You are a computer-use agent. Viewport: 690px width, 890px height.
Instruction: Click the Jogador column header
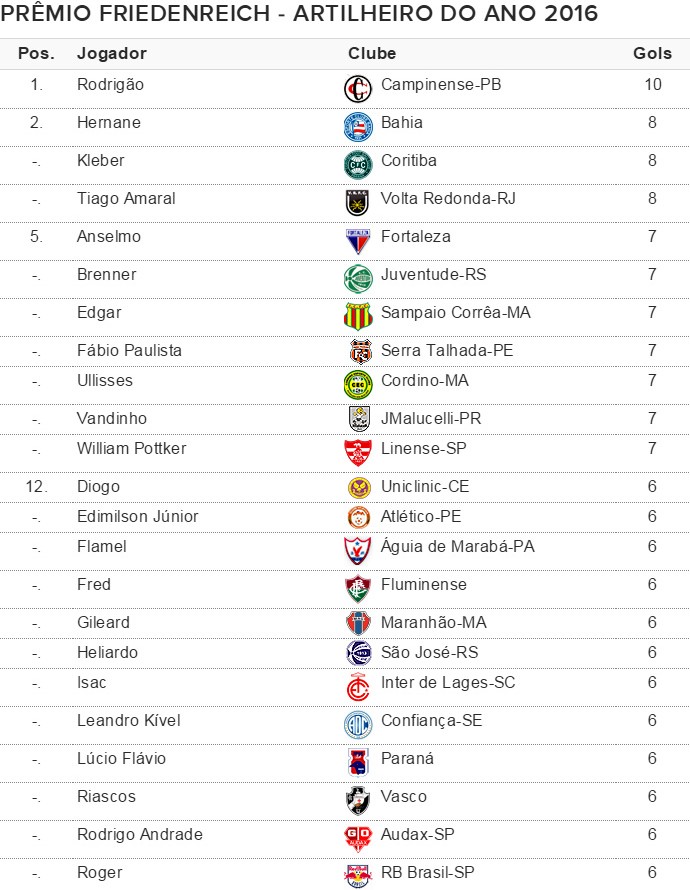coord(112,53)
